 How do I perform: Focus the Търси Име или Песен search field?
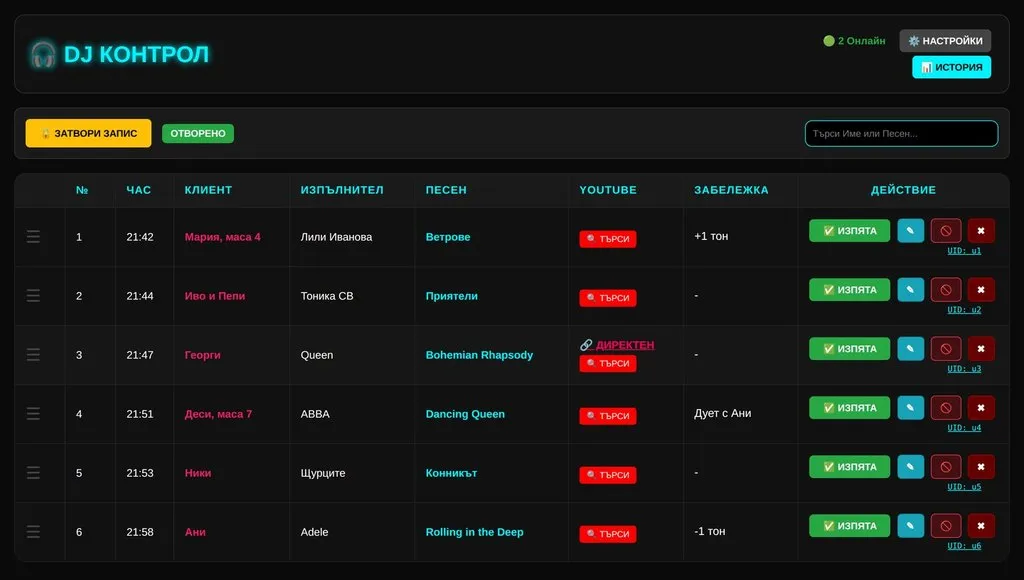click(x=901, y=133)
